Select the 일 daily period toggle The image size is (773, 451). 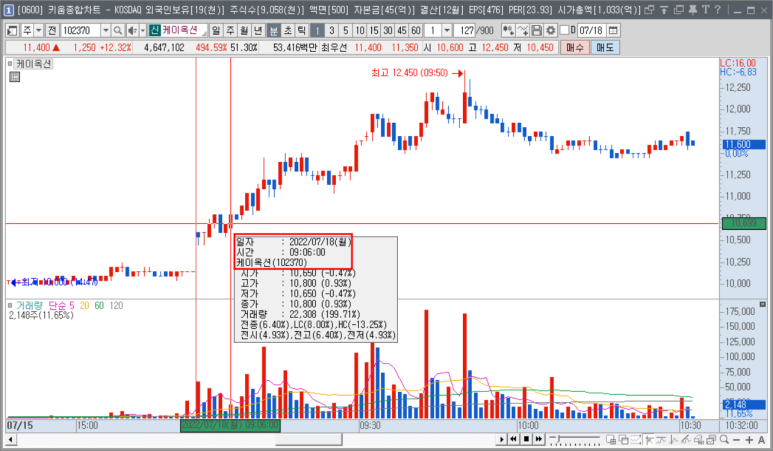click(x=216, y=31)
